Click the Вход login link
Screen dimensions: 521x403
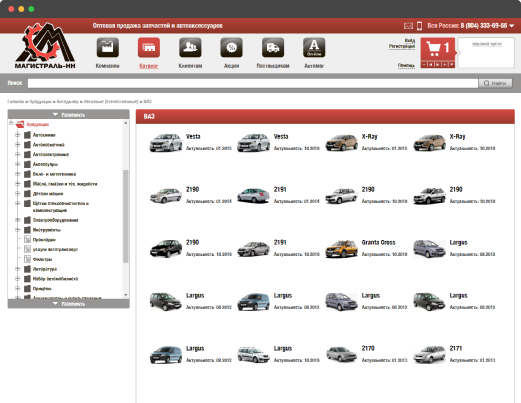coord(410,41)
